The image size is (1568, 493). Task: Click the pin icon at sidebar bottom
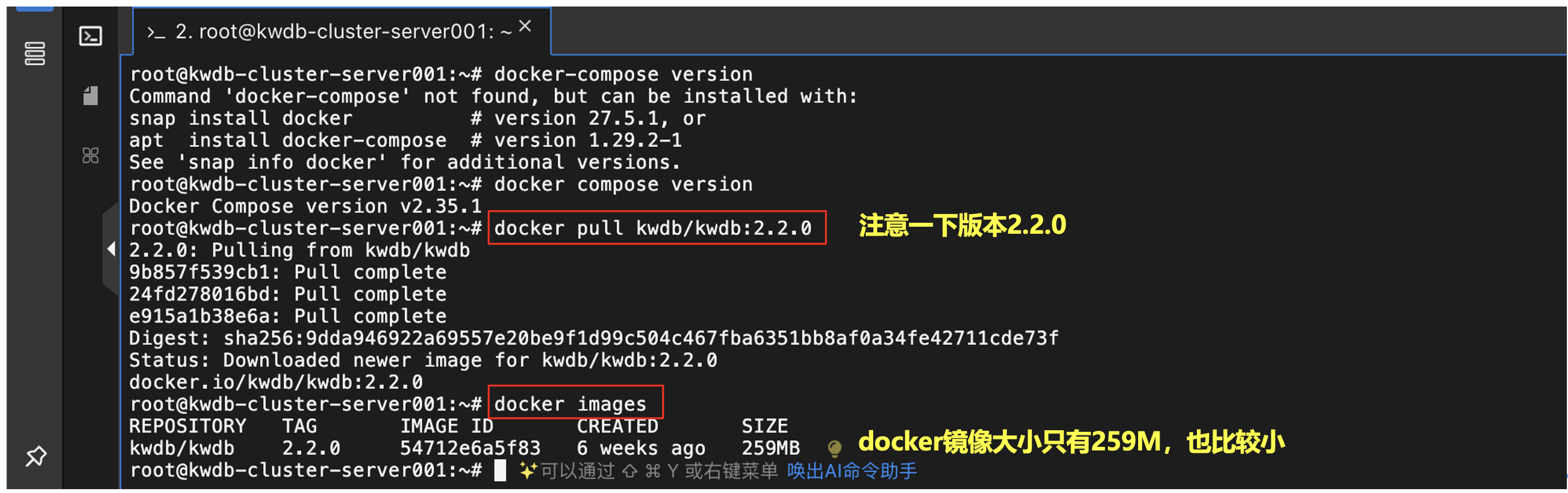(x=36, y=456)
